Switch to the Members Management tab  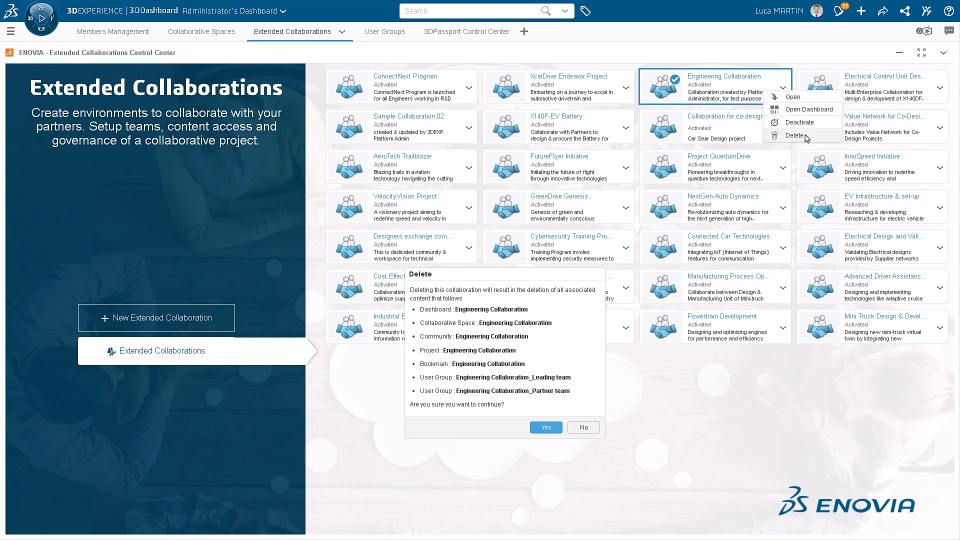pos(113,31)
